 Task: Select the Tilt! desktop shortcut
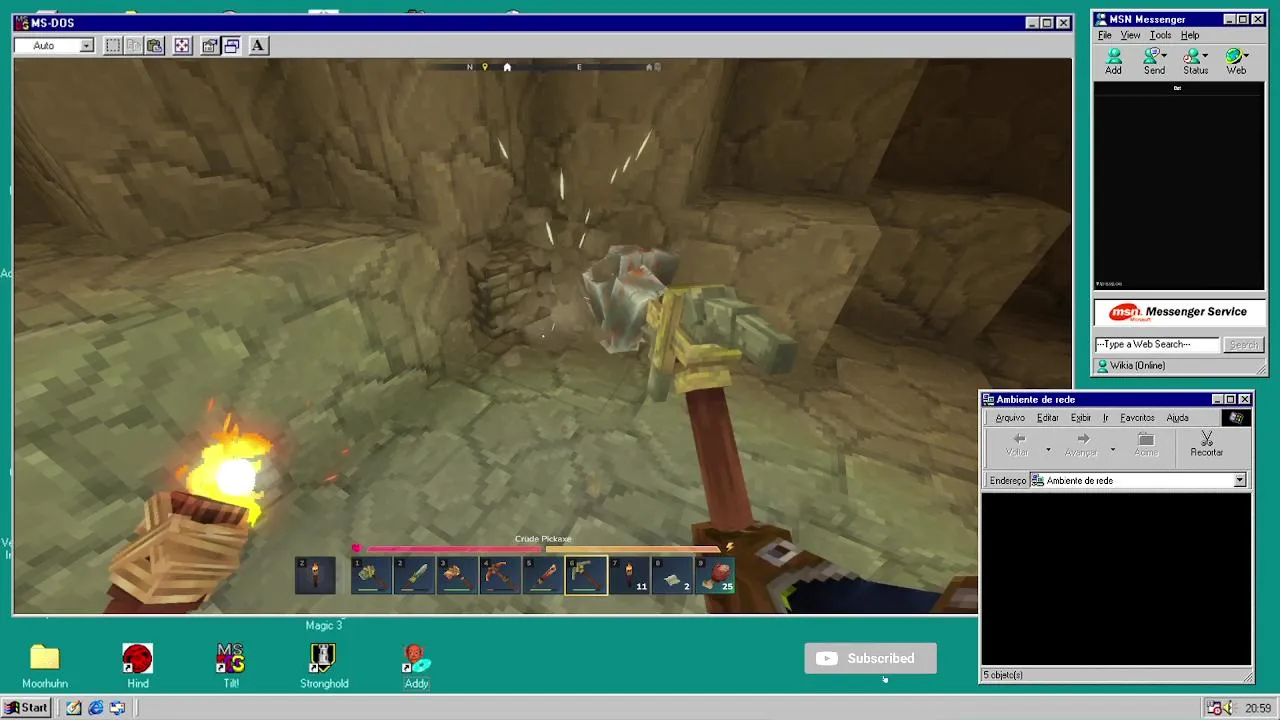click(231, 666)
